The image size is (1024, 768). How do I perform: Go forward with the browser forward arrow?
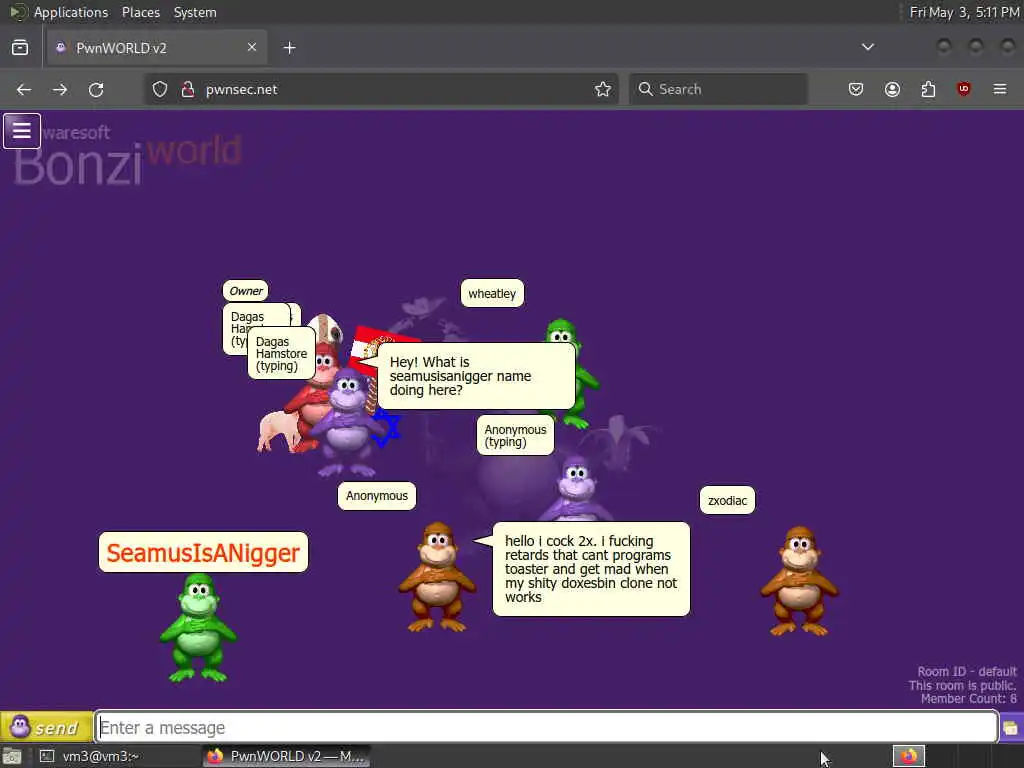pyautogui.click(x=60, y=89)
